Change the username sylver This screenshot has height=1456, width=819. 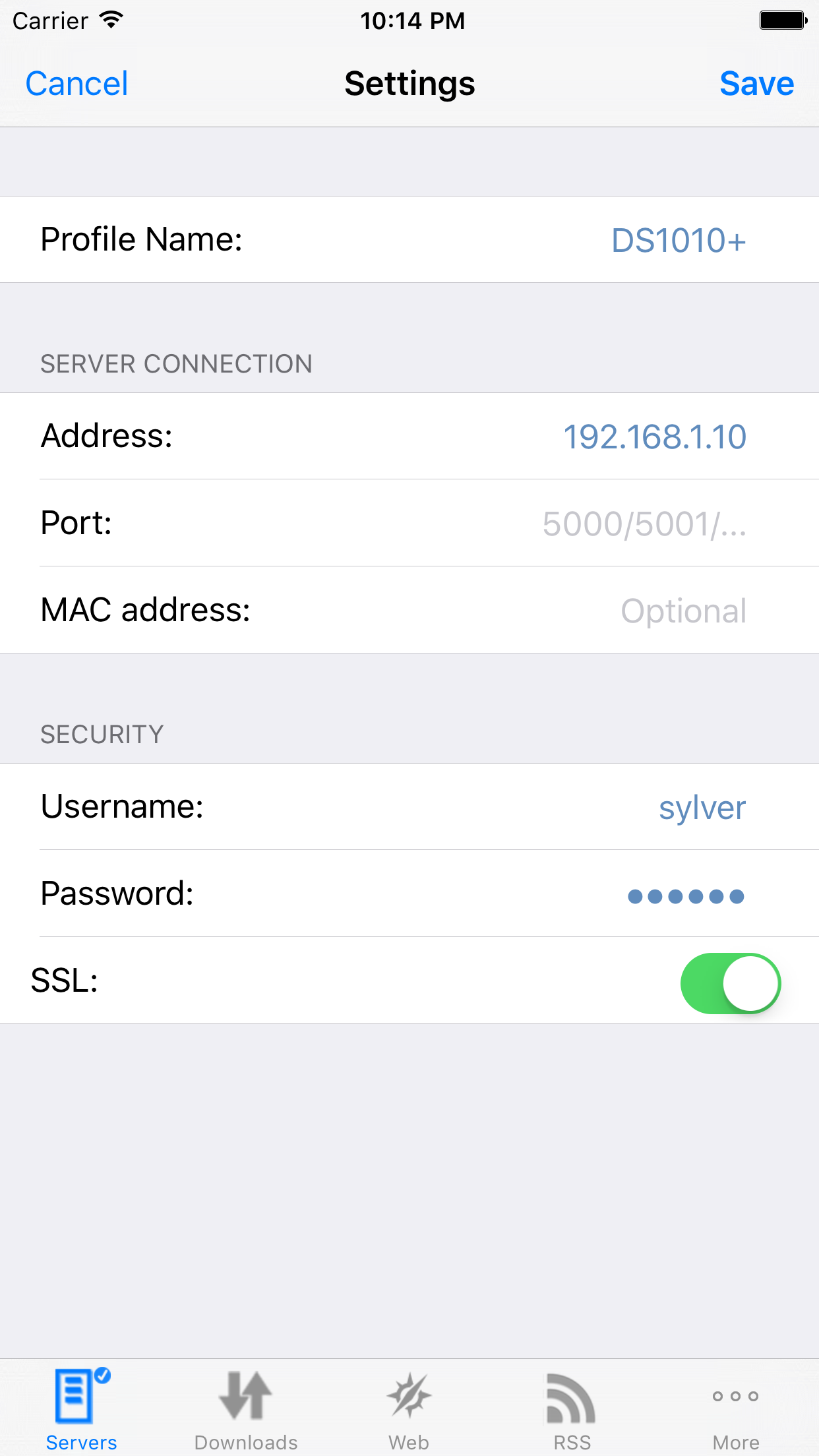point(702,807)
